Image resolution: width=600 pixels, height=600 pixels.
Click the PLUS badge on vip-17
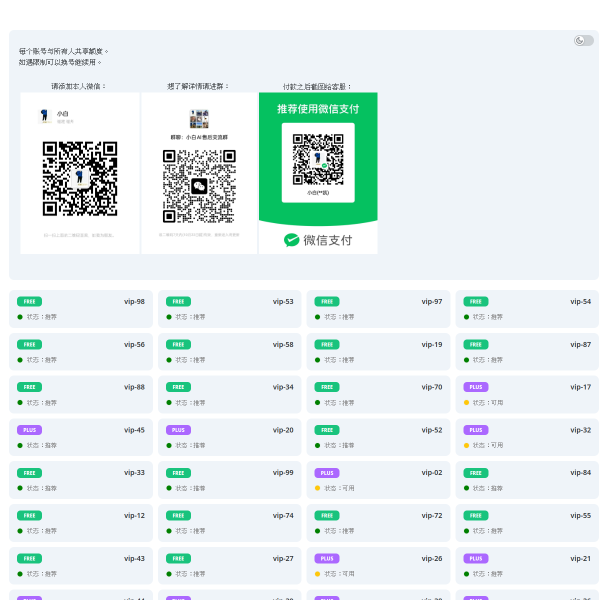coord(475,387)
